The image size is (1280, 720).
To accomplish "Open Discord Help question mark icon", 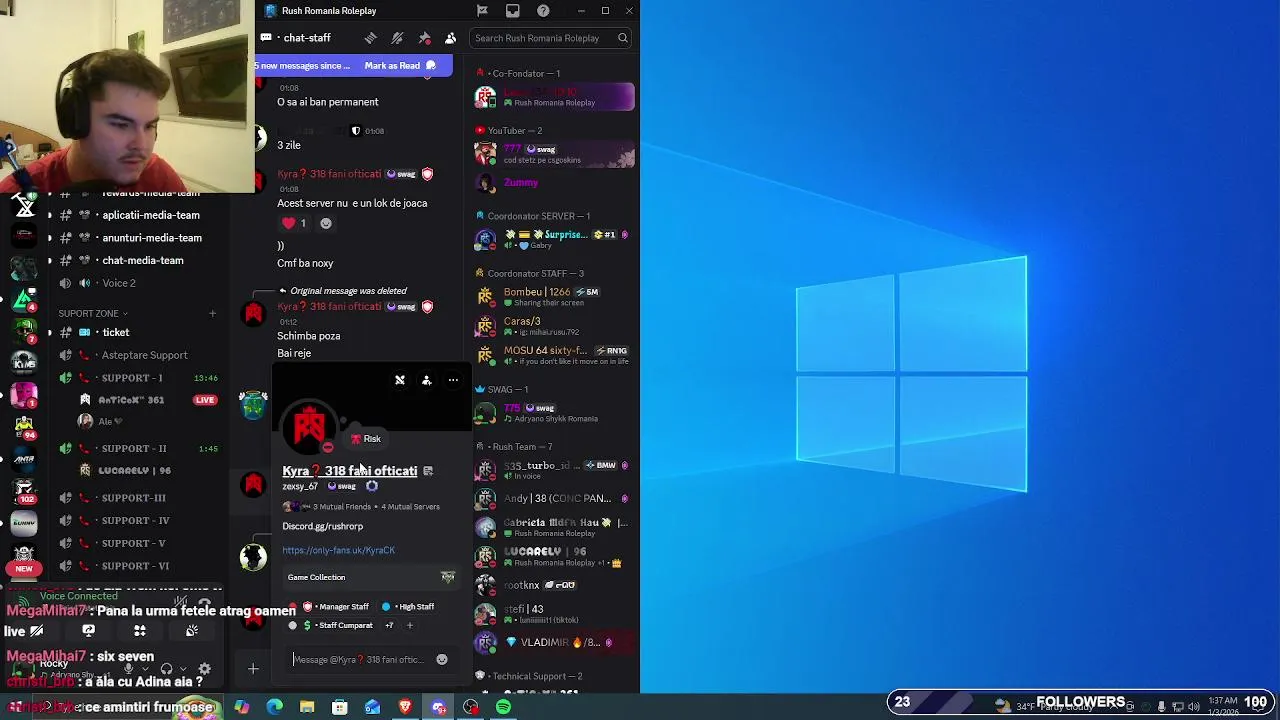I will [x=543, y=11].
